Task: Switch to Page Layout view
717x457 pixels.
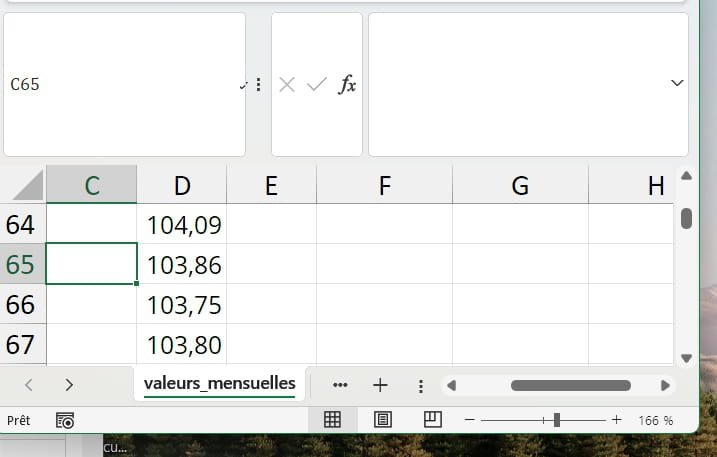Action: tap(382, 420)
